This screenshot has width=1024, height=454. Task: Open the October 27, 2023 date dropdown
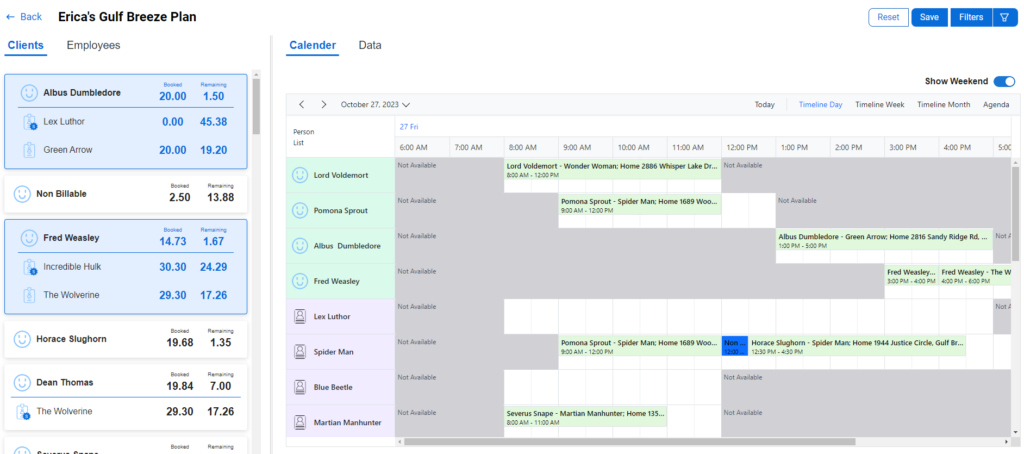click(x=376, y=105)
